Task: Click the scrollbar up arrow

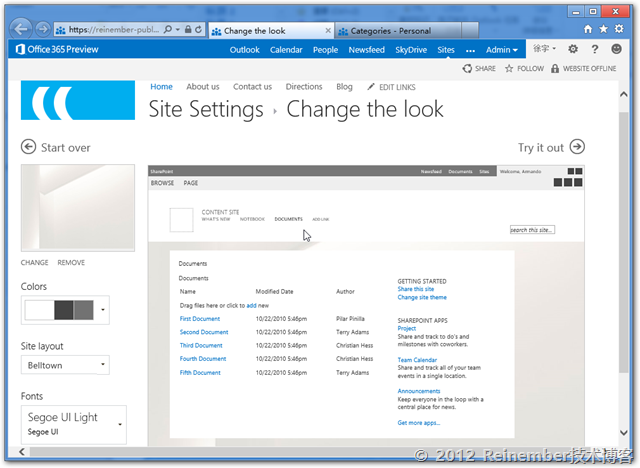Action: [623, 95]
